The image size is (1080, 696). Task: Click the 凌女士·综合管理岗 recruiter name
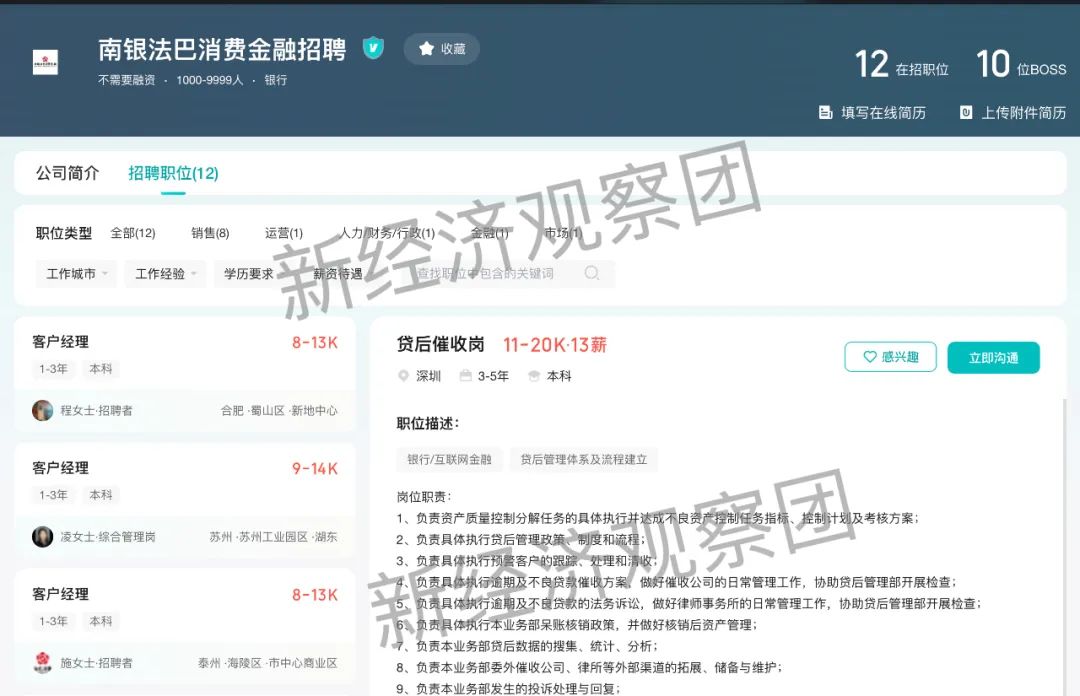click(108, 537)
